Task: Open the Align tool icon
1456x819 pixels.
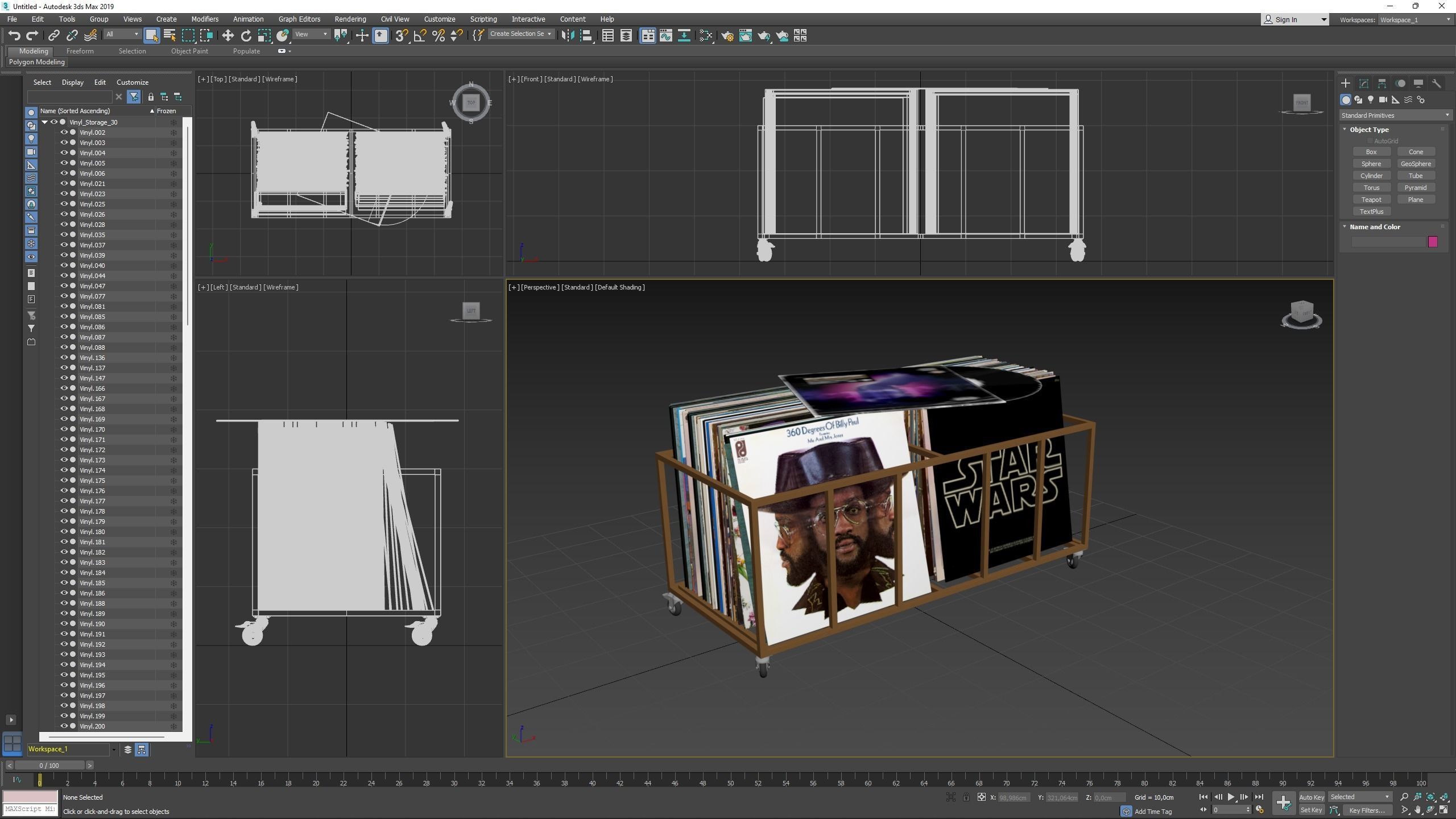Action: coord(586,36)
